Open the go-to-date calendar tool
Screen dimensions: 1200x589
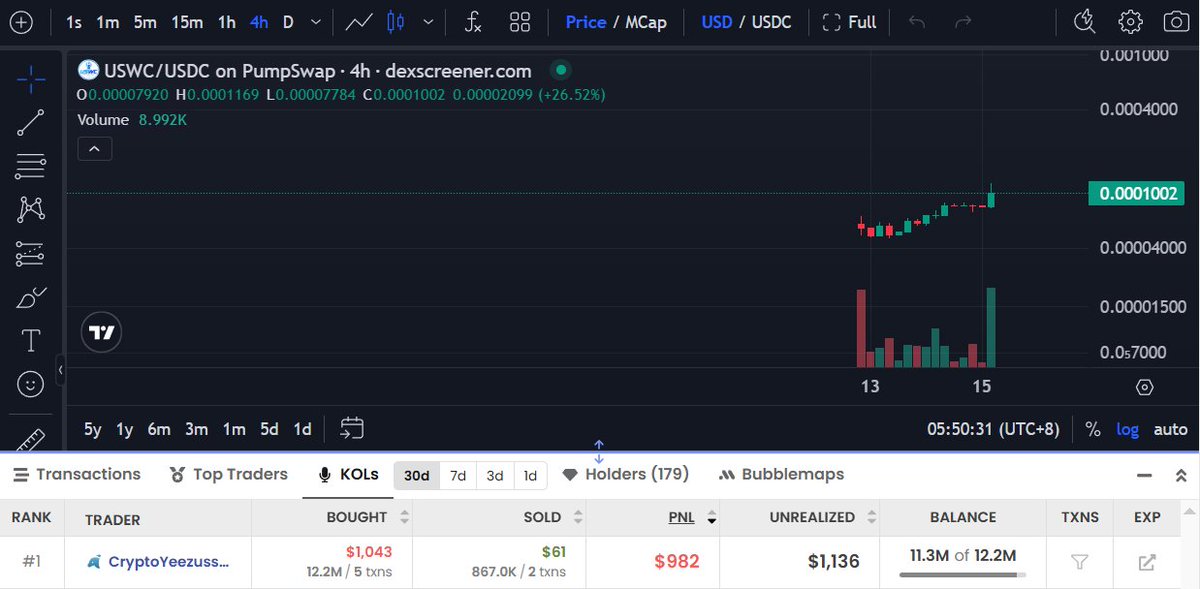click(351, 429)
